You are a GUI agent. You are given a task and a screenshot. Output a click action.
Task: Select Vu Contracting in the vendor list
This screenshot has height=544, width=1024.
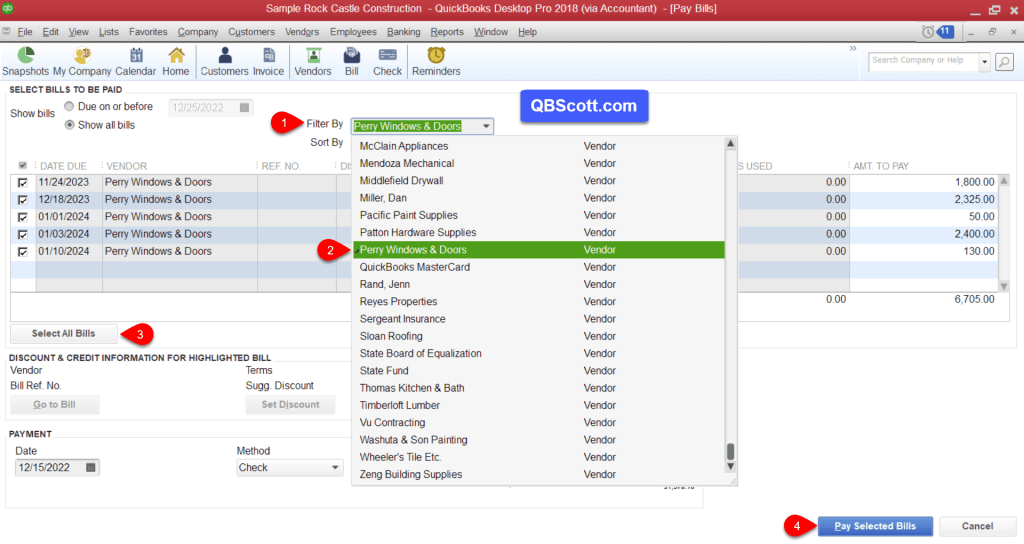pos(539,423)
